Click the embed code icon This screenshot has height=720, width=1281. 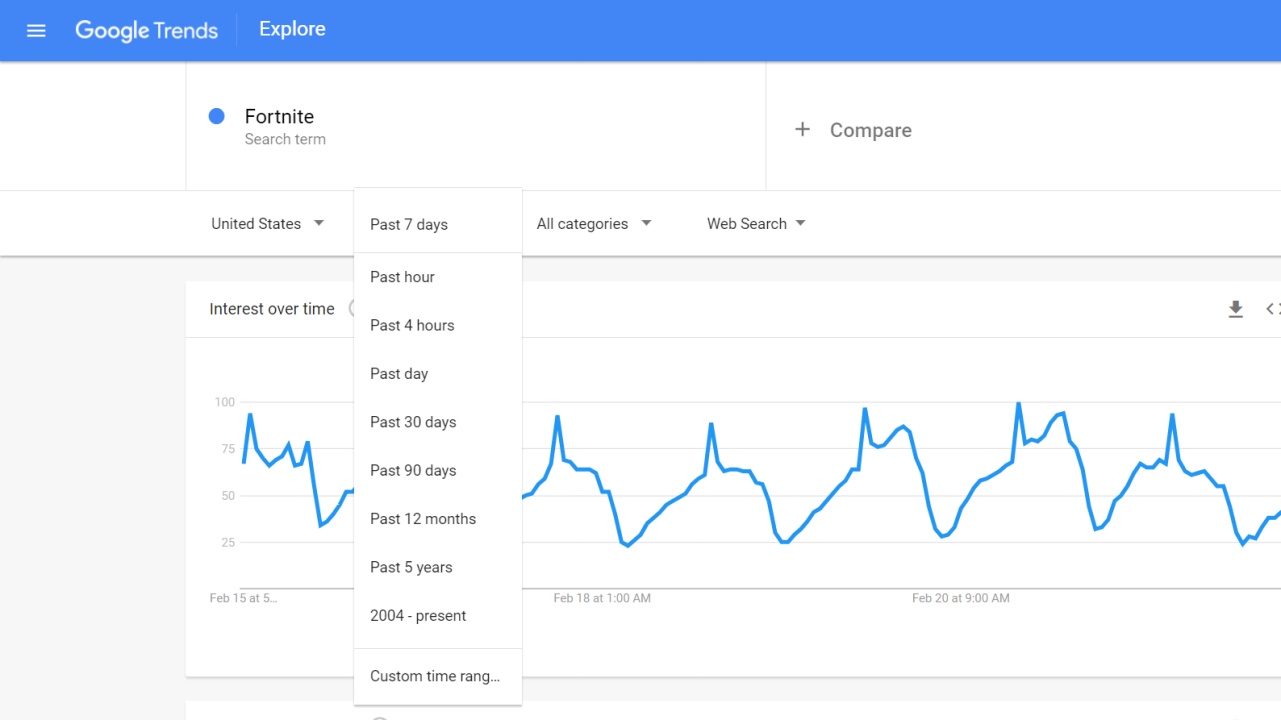(1272, 309)
